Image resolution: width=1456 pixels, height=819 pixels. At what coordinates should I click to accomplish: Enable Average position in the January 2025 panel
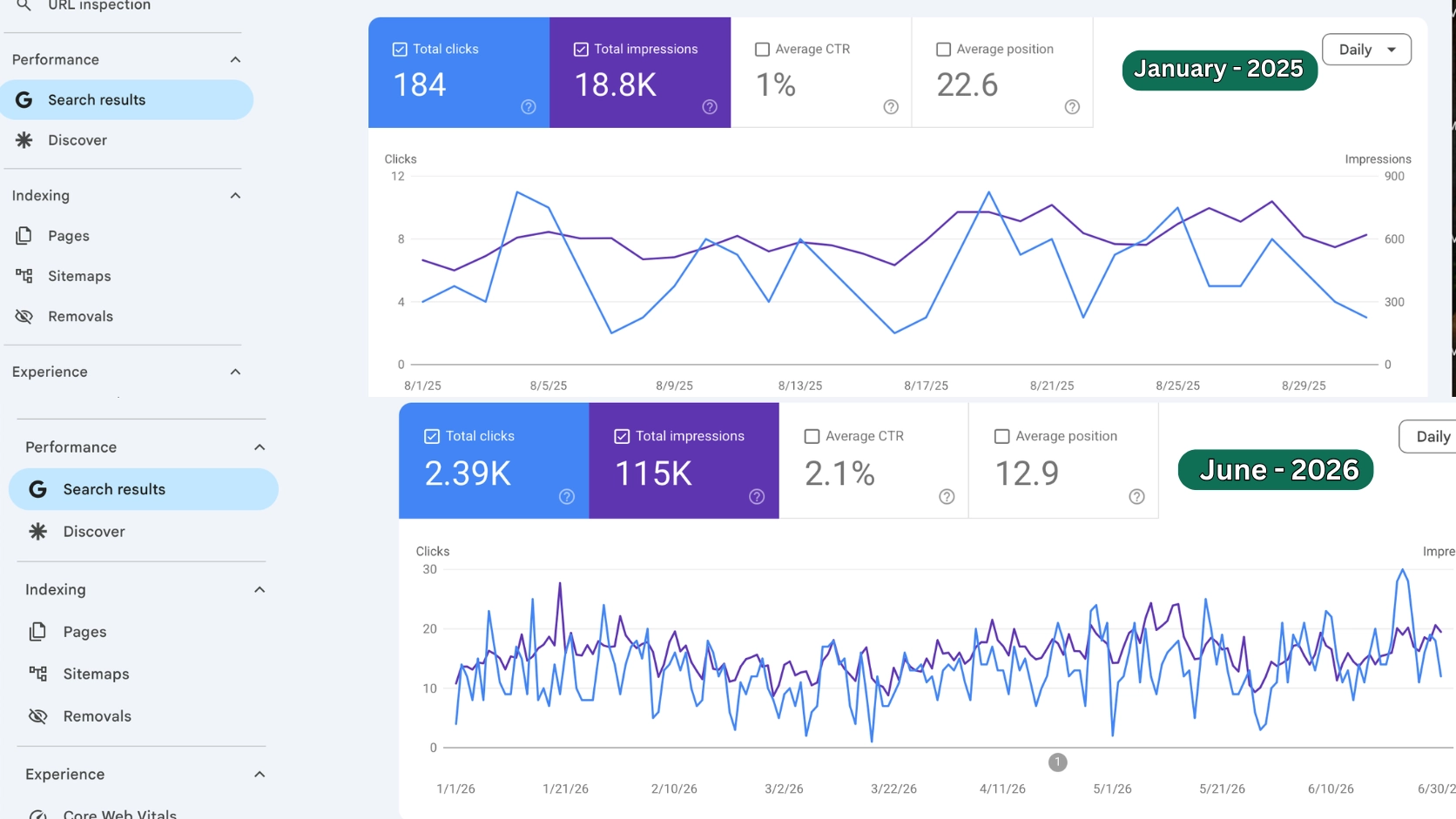click(943, 50)
